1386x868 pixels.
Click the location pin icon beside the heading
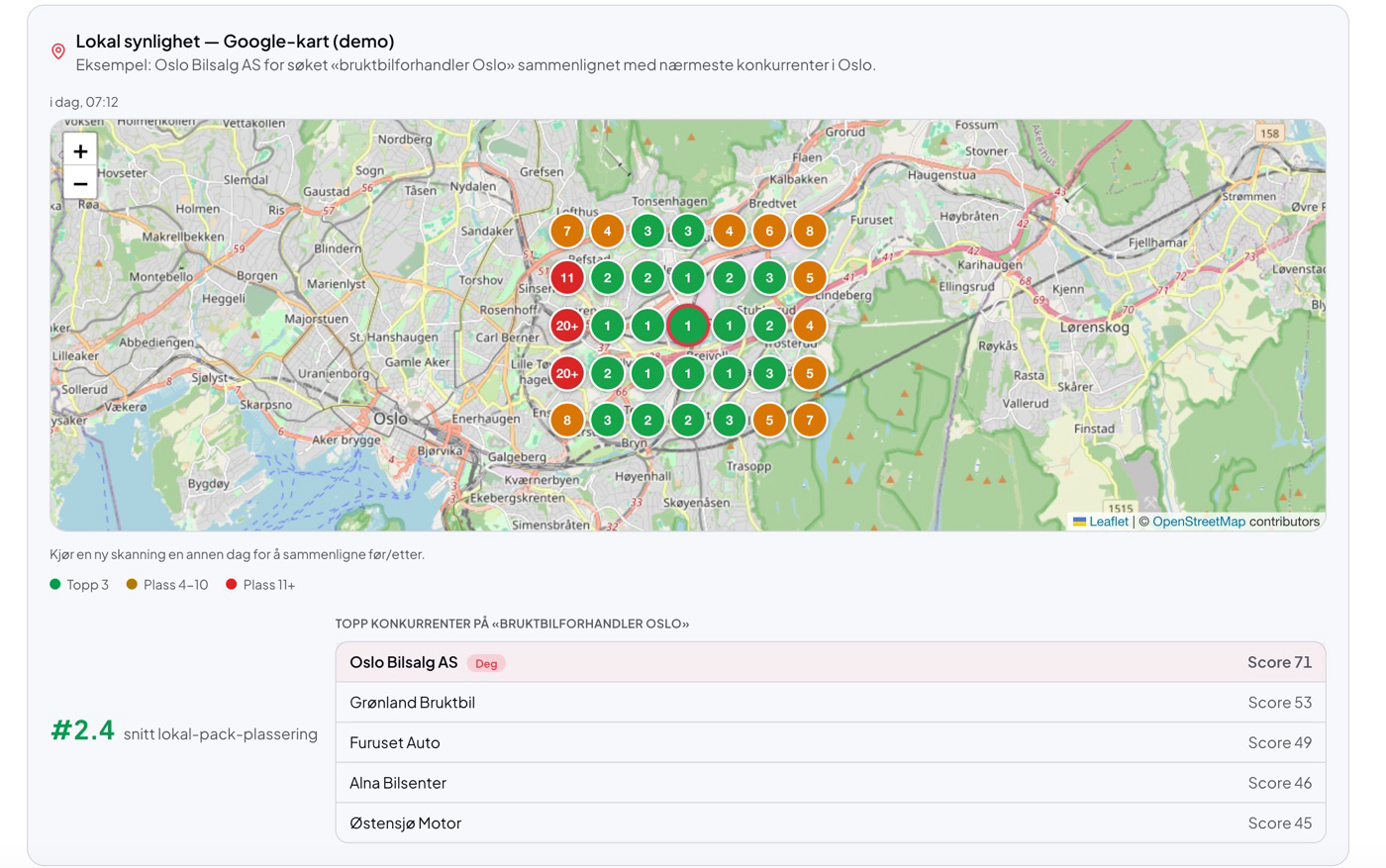[58, 51]
